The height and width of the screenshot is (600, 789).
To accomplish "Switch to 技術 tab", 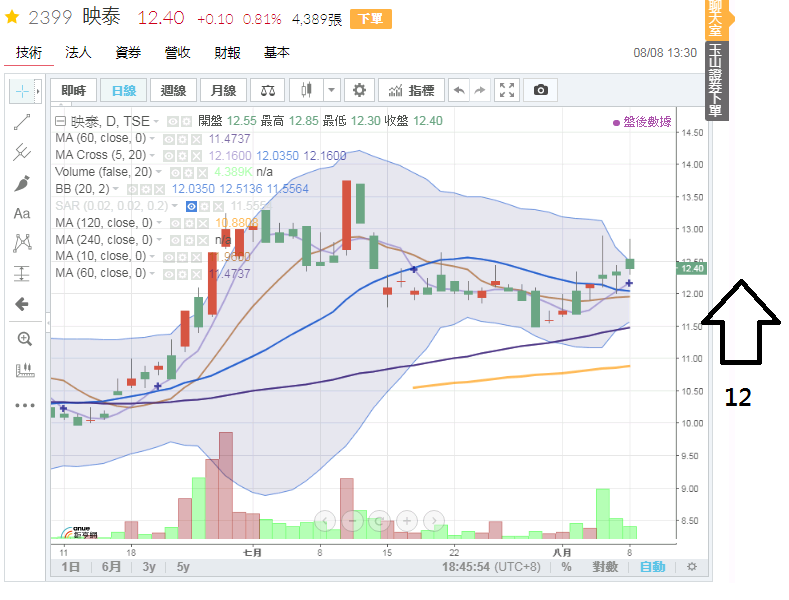I will (x=29, y=52).
